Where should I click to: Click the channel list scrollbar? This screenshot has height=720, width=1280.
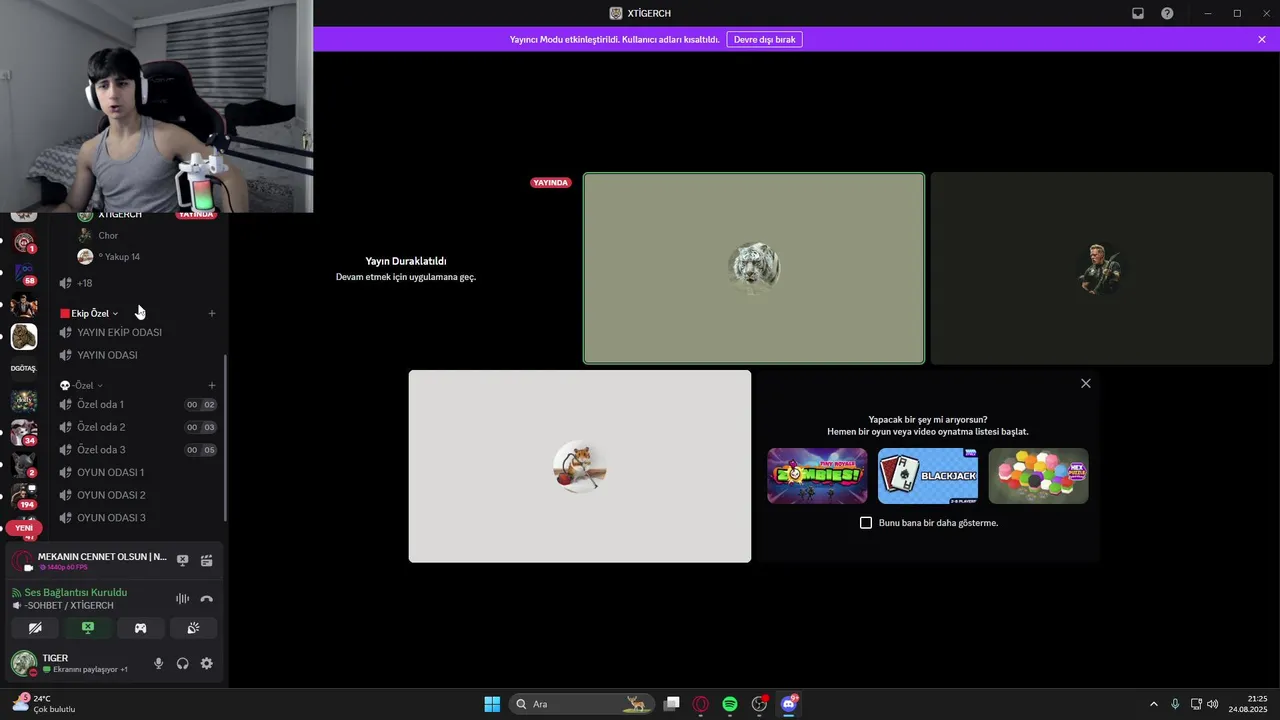(225, 437)
